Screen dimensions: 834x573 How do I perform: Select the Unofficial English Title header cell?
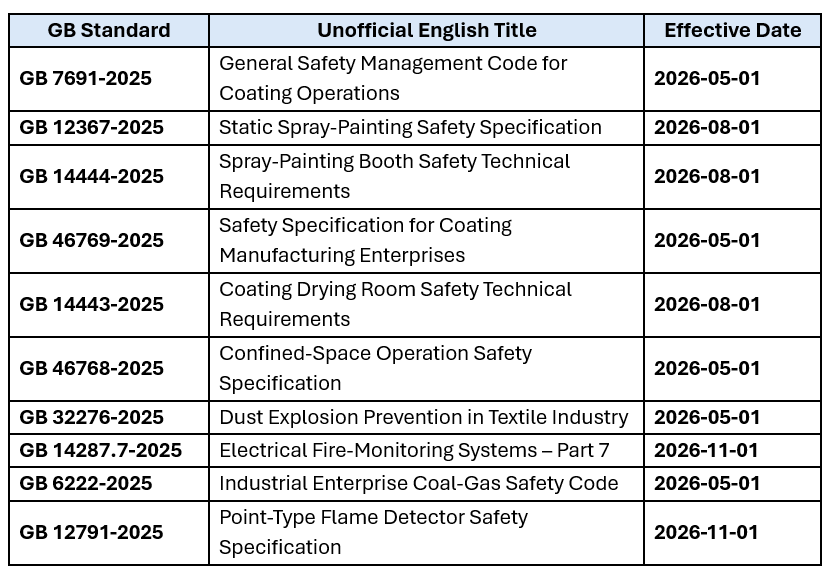(x=427, y=30)
